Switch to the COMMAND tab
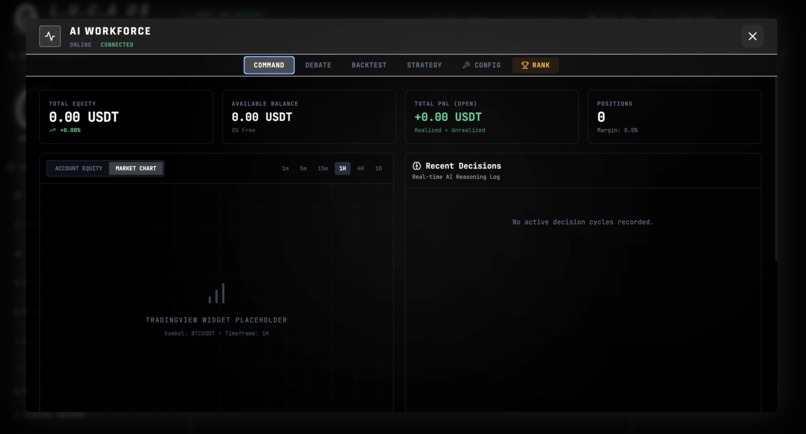The image size is (806, 434). [269, 65]
